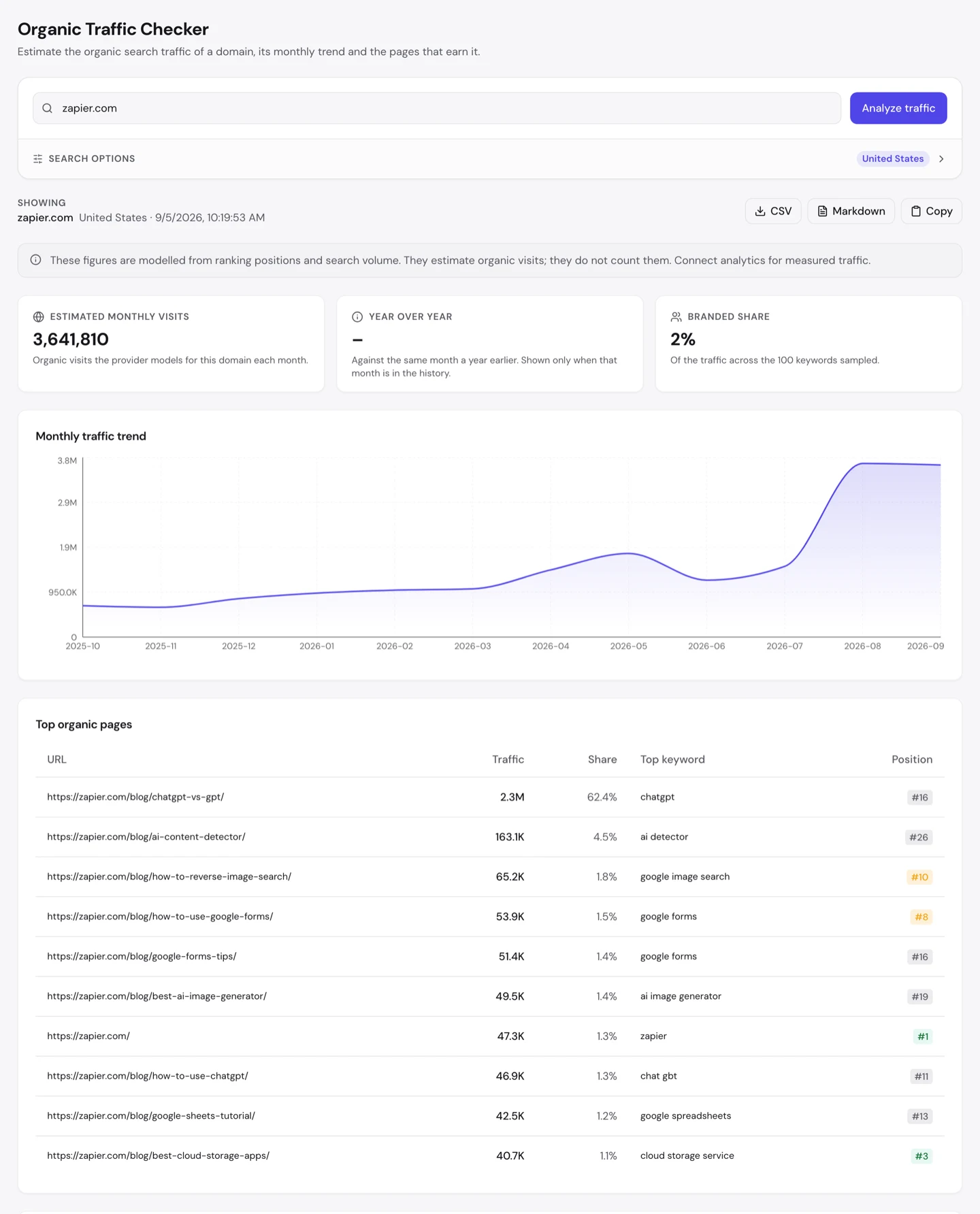980x1214 pixels.
Task: Click the Analyze traffic button
Action: tap(898, 108)
